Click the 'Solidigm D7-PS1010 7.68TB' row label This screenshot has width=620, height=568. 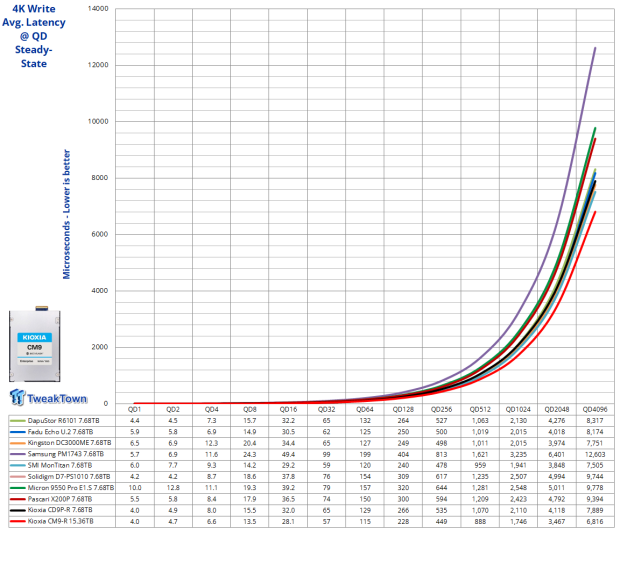(69, 477)
